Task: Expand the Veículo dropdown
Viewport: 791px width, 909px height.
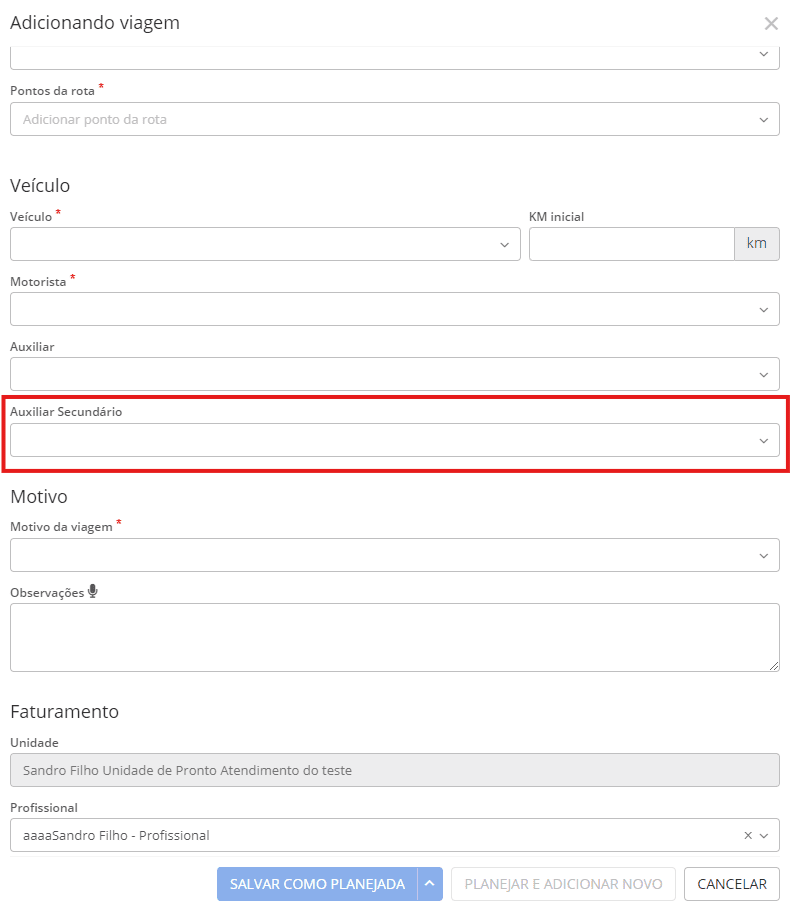Action: (x=265, y=244)
